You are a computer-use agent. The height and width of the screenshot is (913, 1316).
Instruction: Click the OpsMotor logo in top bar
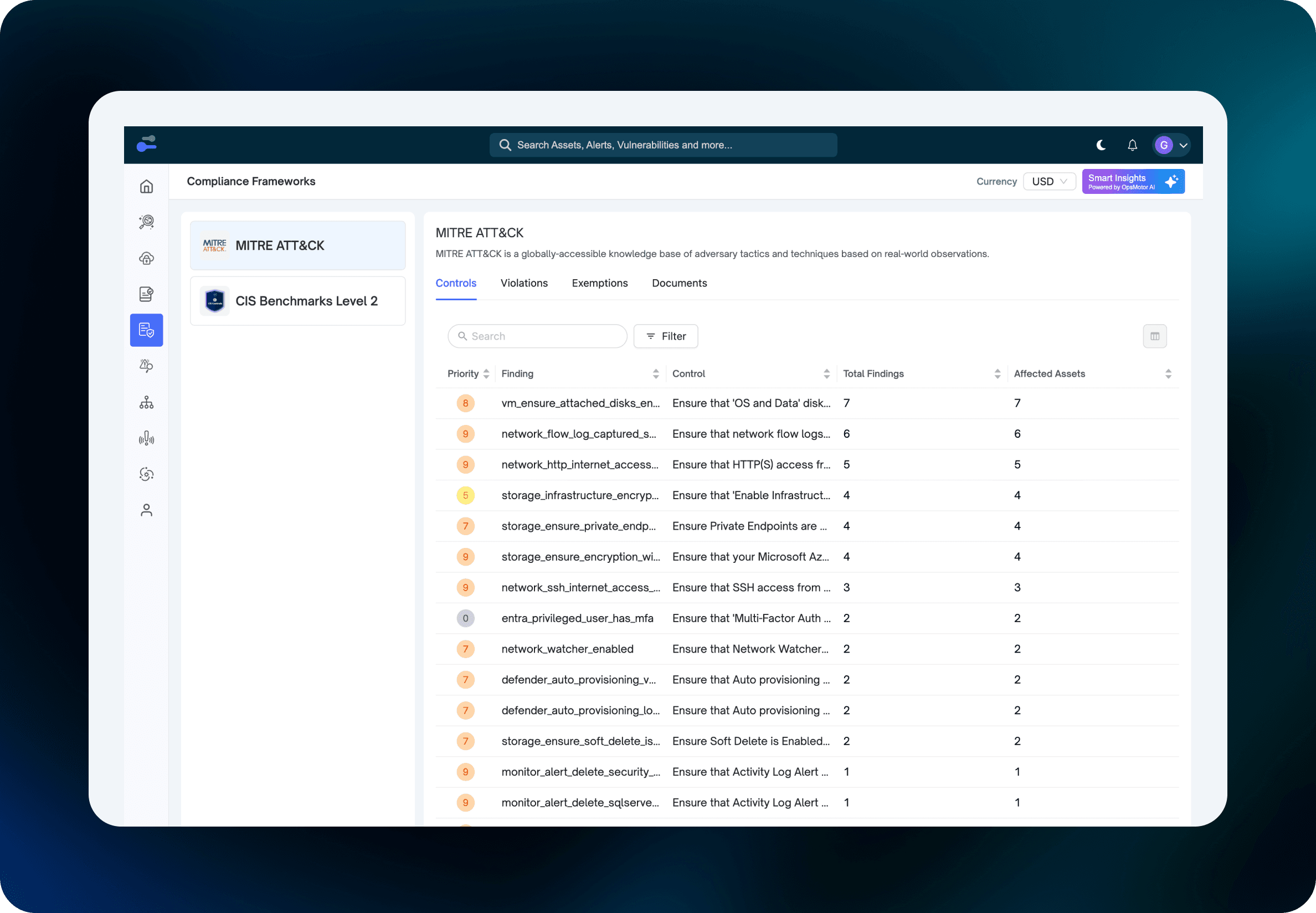pos(147,144)
